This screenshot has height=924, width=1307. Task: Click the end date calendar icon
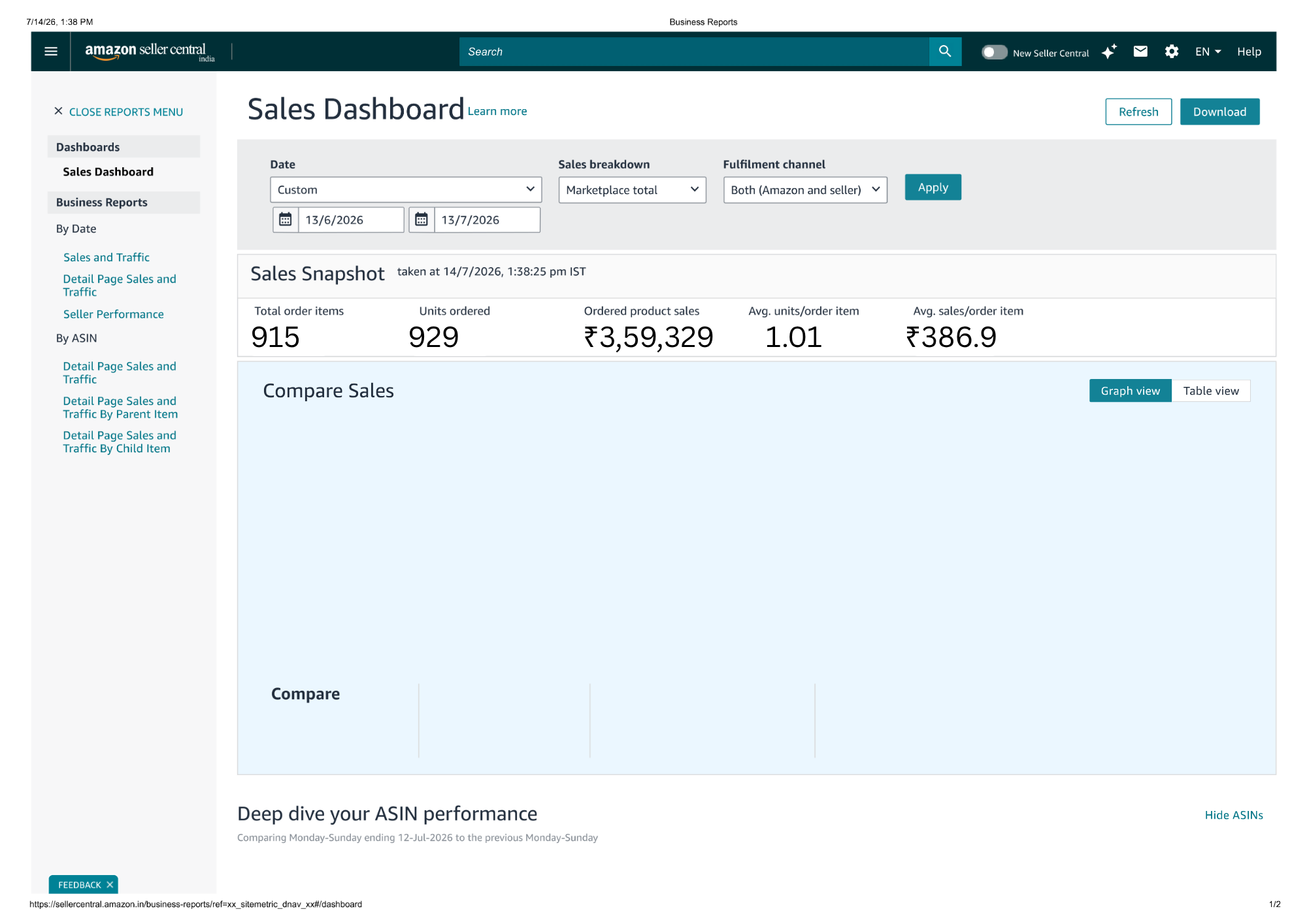click(x=422, y=220)
